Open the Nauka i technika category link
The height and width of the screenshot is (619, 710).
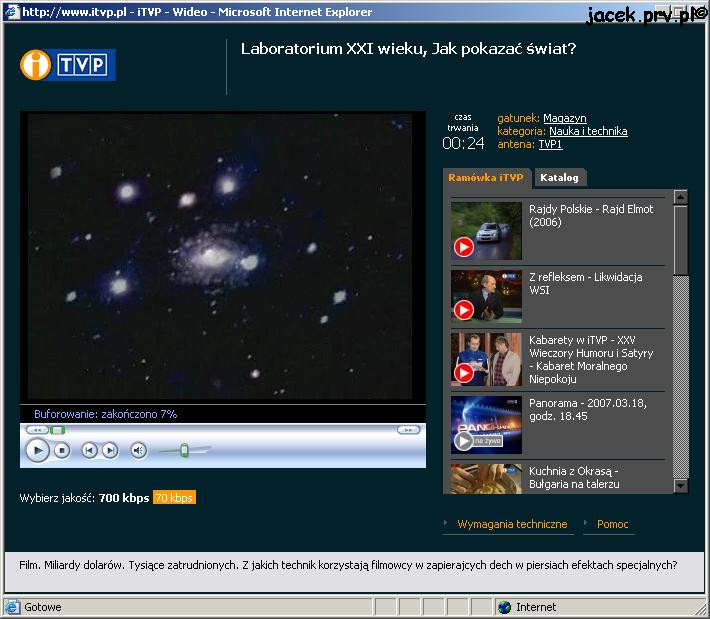point(588,131)
